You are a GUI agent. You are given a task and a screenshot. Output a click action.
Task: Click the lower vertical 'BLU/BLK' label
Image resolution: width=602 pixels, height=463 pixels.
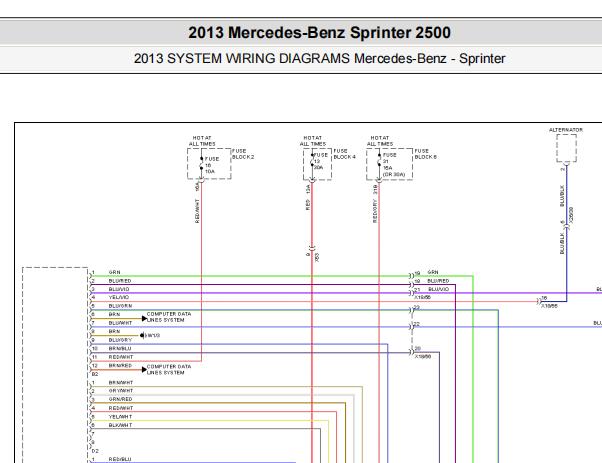tap(562, 243)
